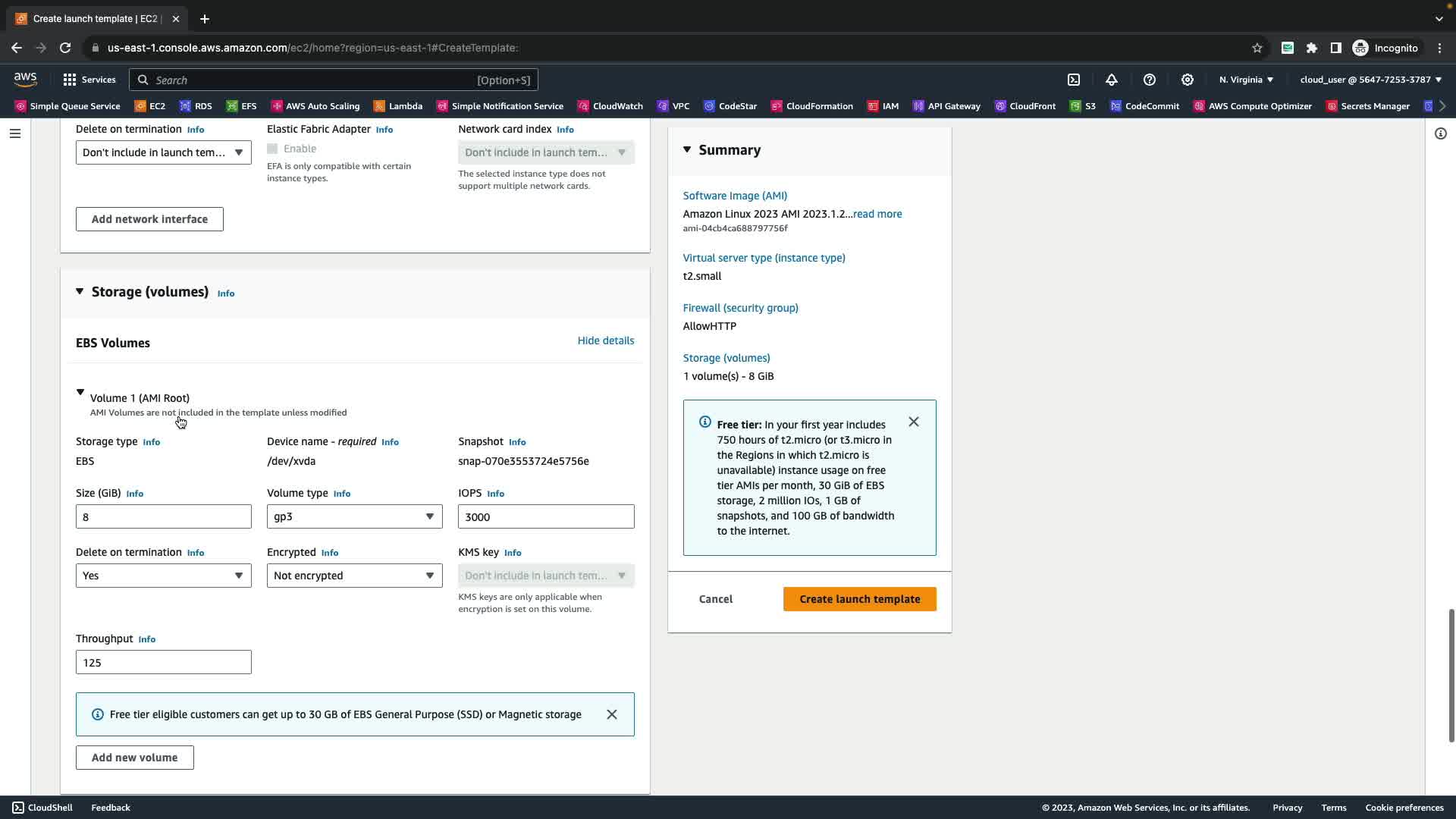This screenshot has width=1456, height=819.
Task: Open the Lambda bookmark shortcut
Action: pos(398,106)
